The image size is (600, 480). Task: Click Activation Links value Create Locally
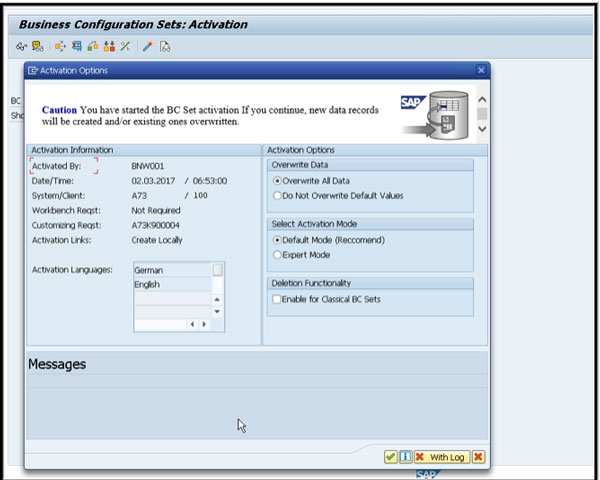pos(157,240)
